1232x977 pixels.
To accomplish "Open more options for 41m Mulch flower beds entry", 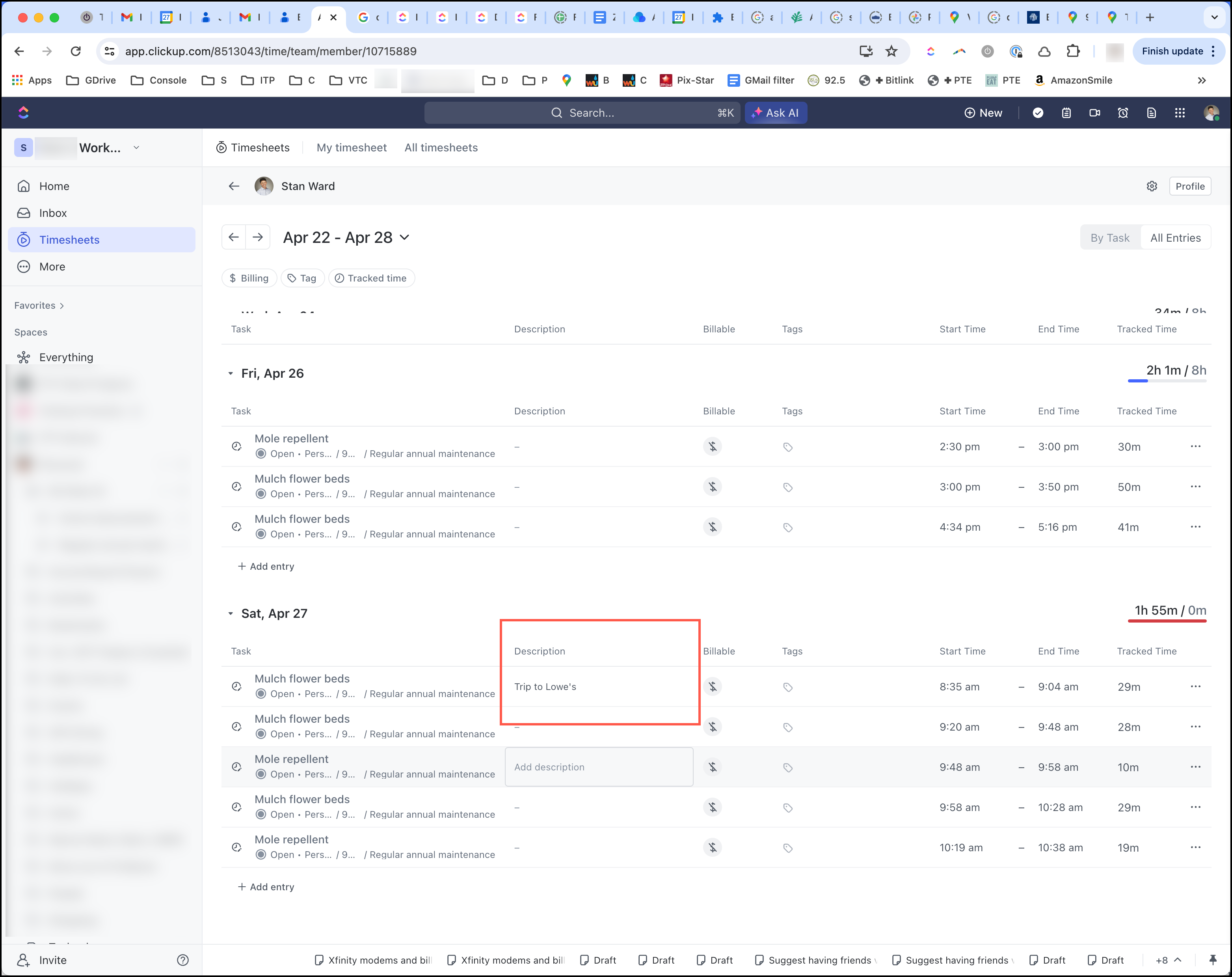I will (x=1195, y=526).
